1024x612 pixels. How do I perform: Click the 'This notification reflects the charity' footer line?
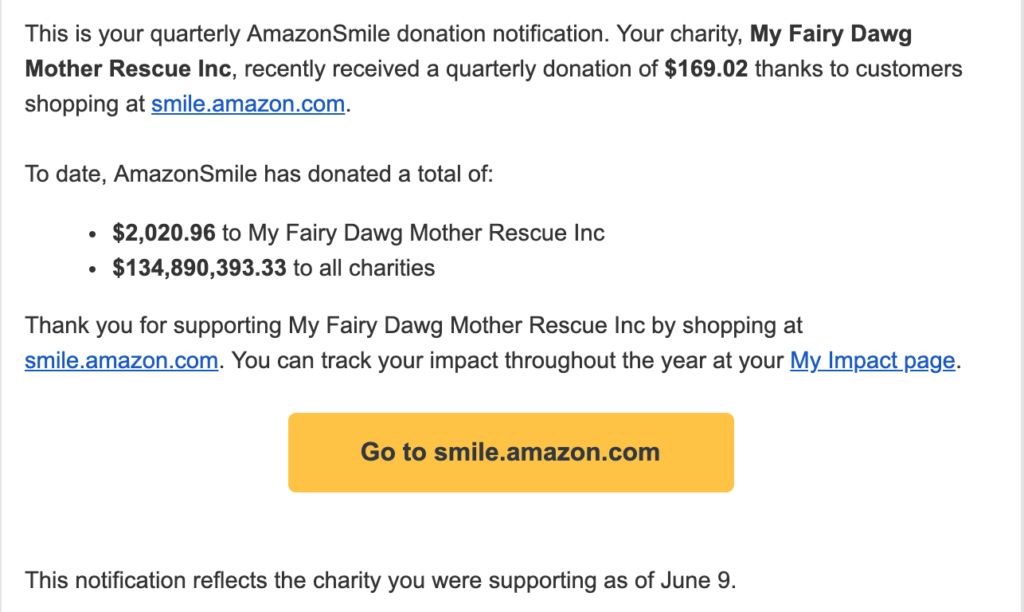[x=380, y=580]
